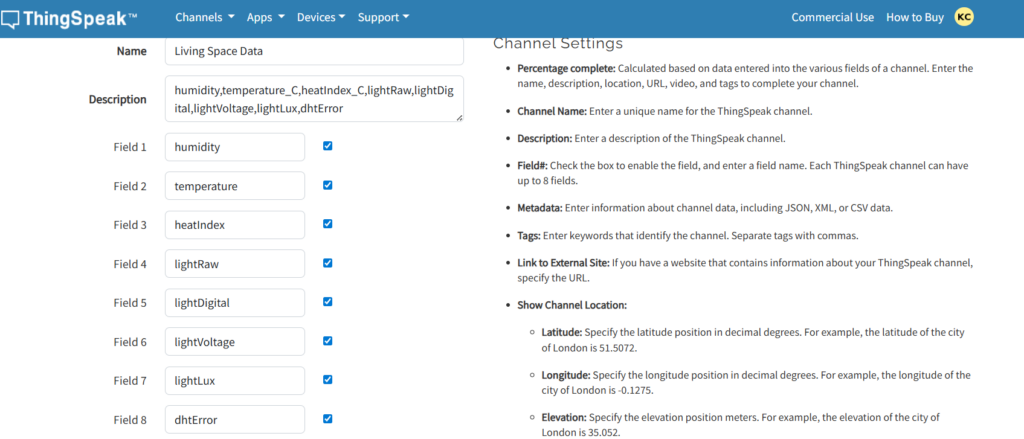Uncheck the Field 5 lightDigital checkbox
1024x439 pixels.
(x=328, y=302)
